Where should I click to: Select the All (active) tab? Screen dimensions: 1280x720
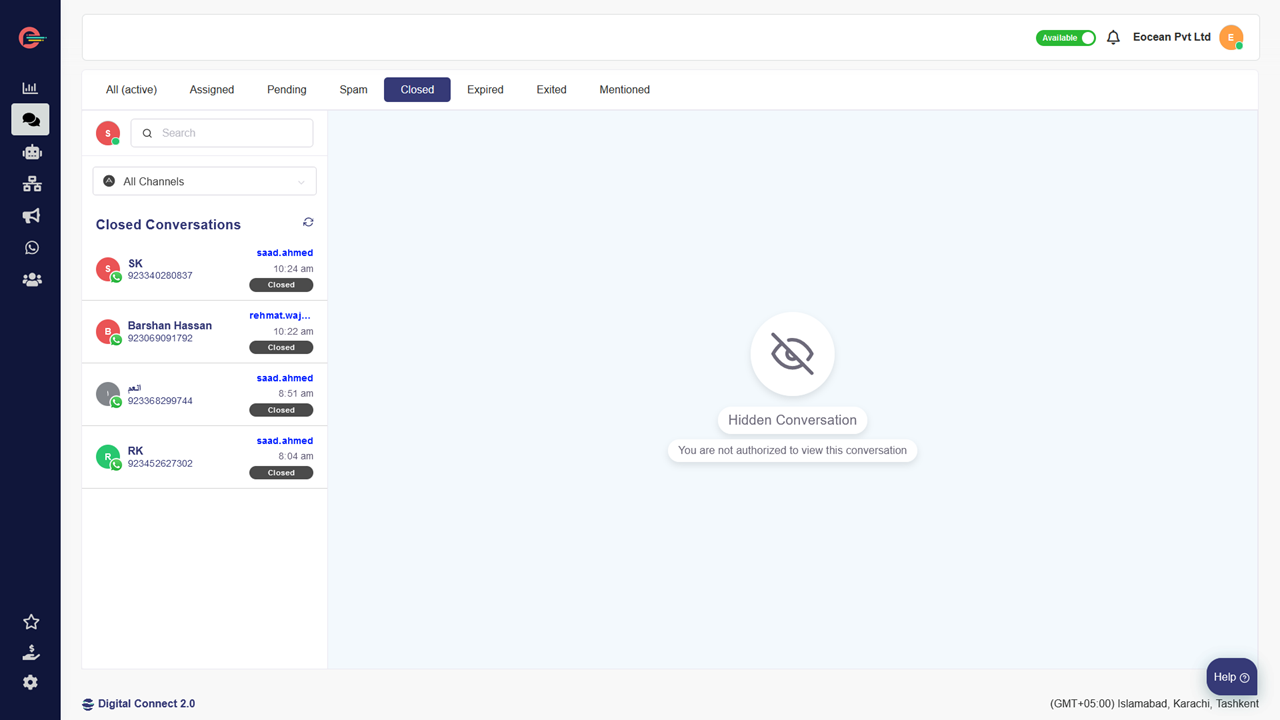[131, 90]
